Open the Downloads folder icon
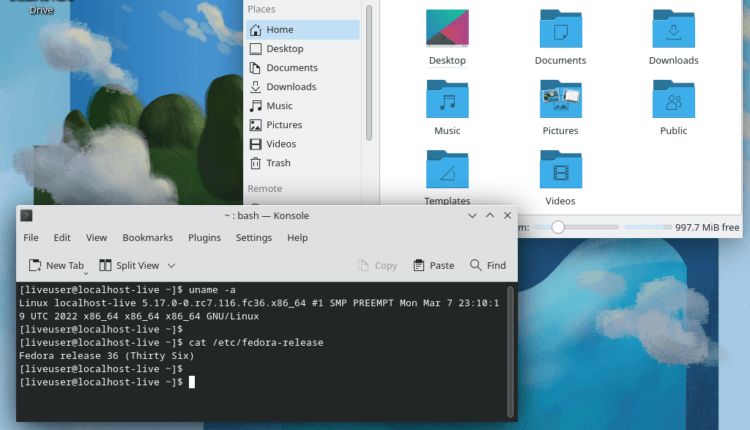The height and width of the screenshot is (430, 750). tap(673, 29)
